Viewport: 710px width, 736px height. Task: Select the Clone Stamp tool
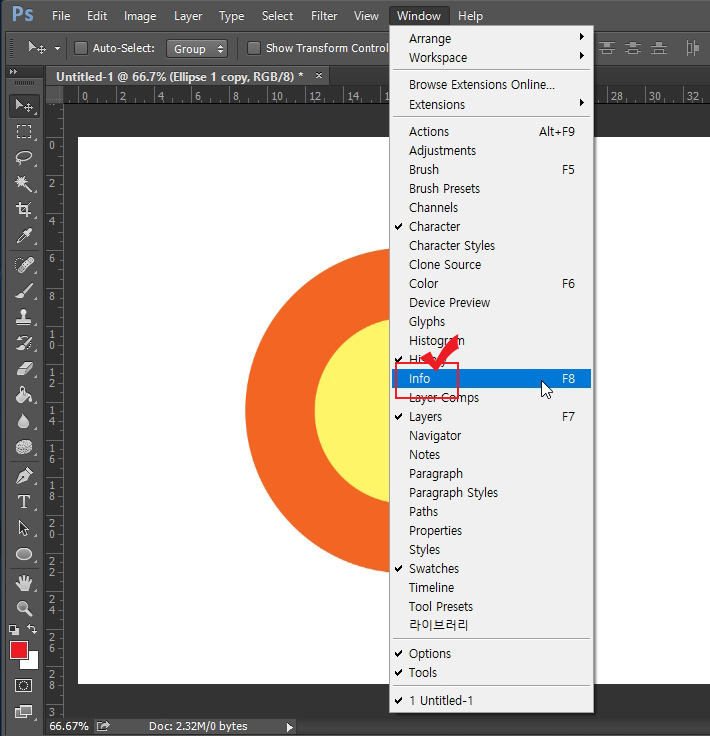pos(24,317)
